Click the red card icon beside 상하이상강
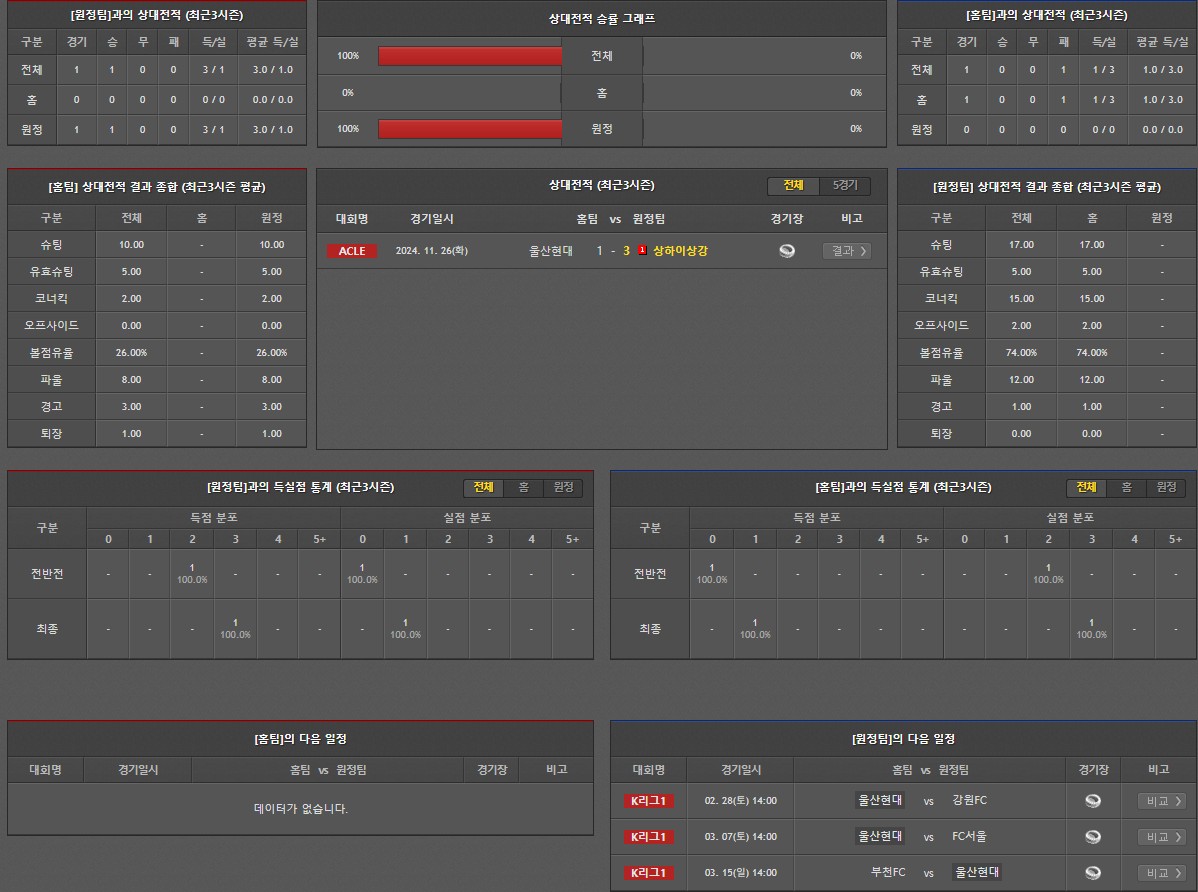 pos(642,251)
